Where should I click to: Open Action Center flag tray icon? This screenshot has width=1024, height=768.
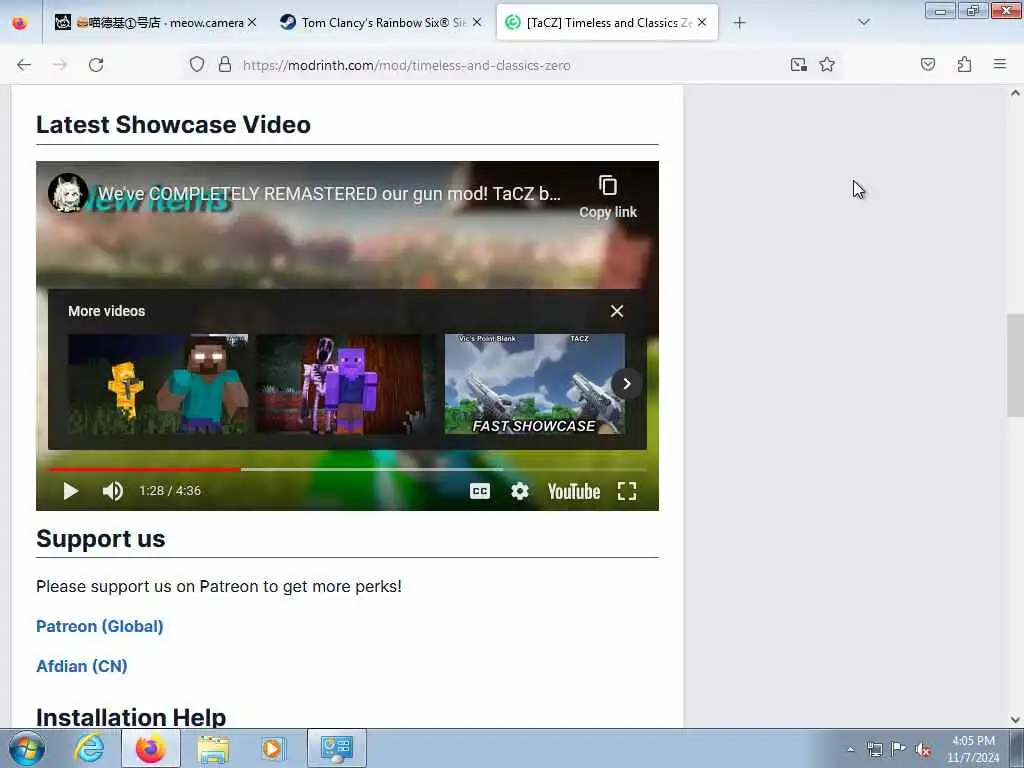[899, 749]
